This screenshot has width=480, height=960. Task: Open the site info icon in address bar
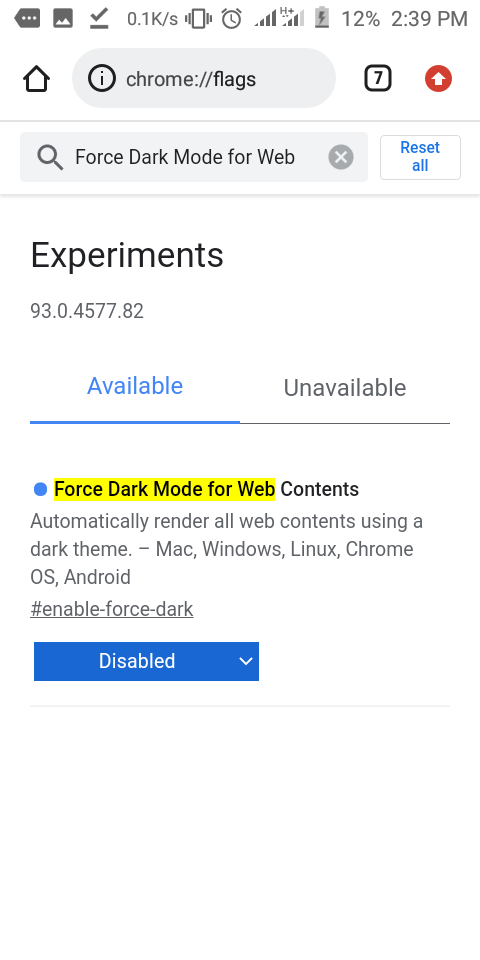pos(102,78)
